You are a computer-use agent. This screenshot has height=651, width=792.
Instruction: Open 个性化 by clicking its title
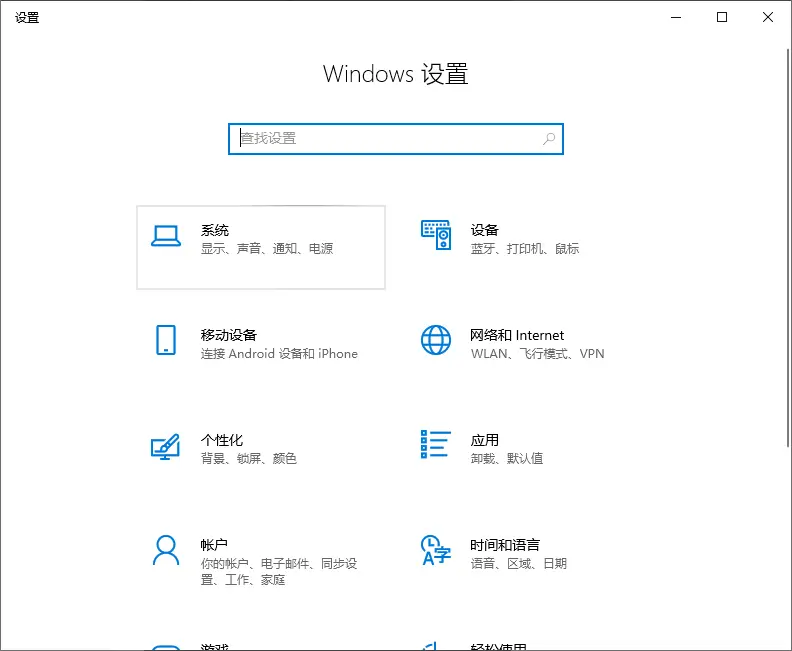(x=222, y=440)
